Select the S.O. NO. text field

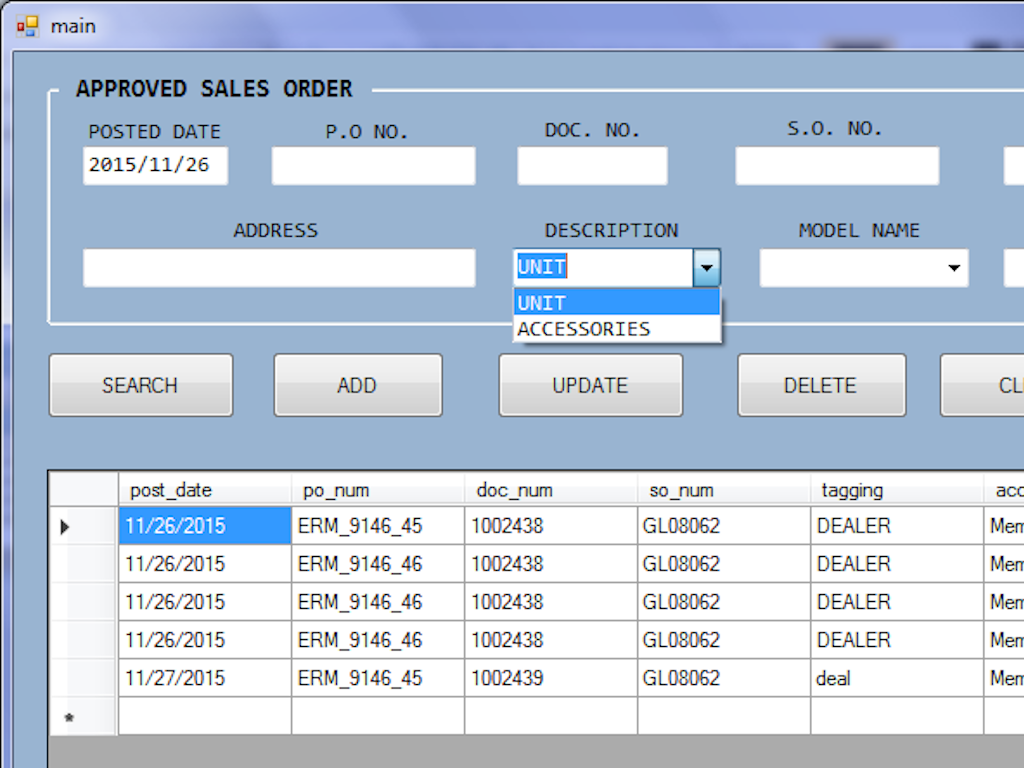point(837,166)
